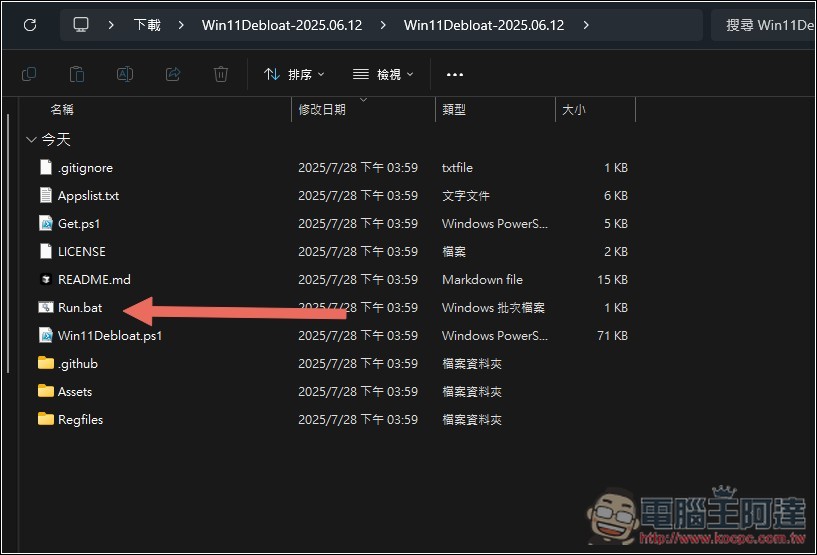Go to first Win11Debloat-2025.06.12 breadcrumb folder

pos(282,25)
